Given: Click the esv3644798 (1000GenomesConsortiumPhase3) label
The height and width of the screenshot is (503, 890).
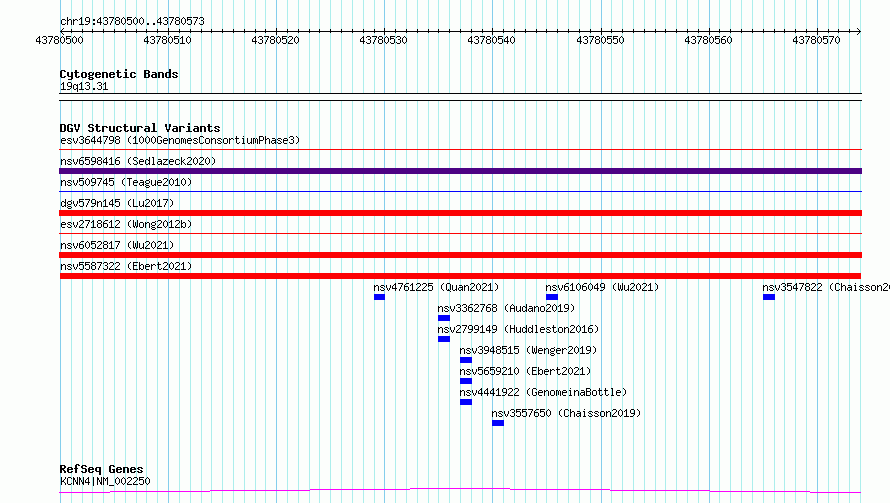Looking at the screenshot, I should (180, 140).
